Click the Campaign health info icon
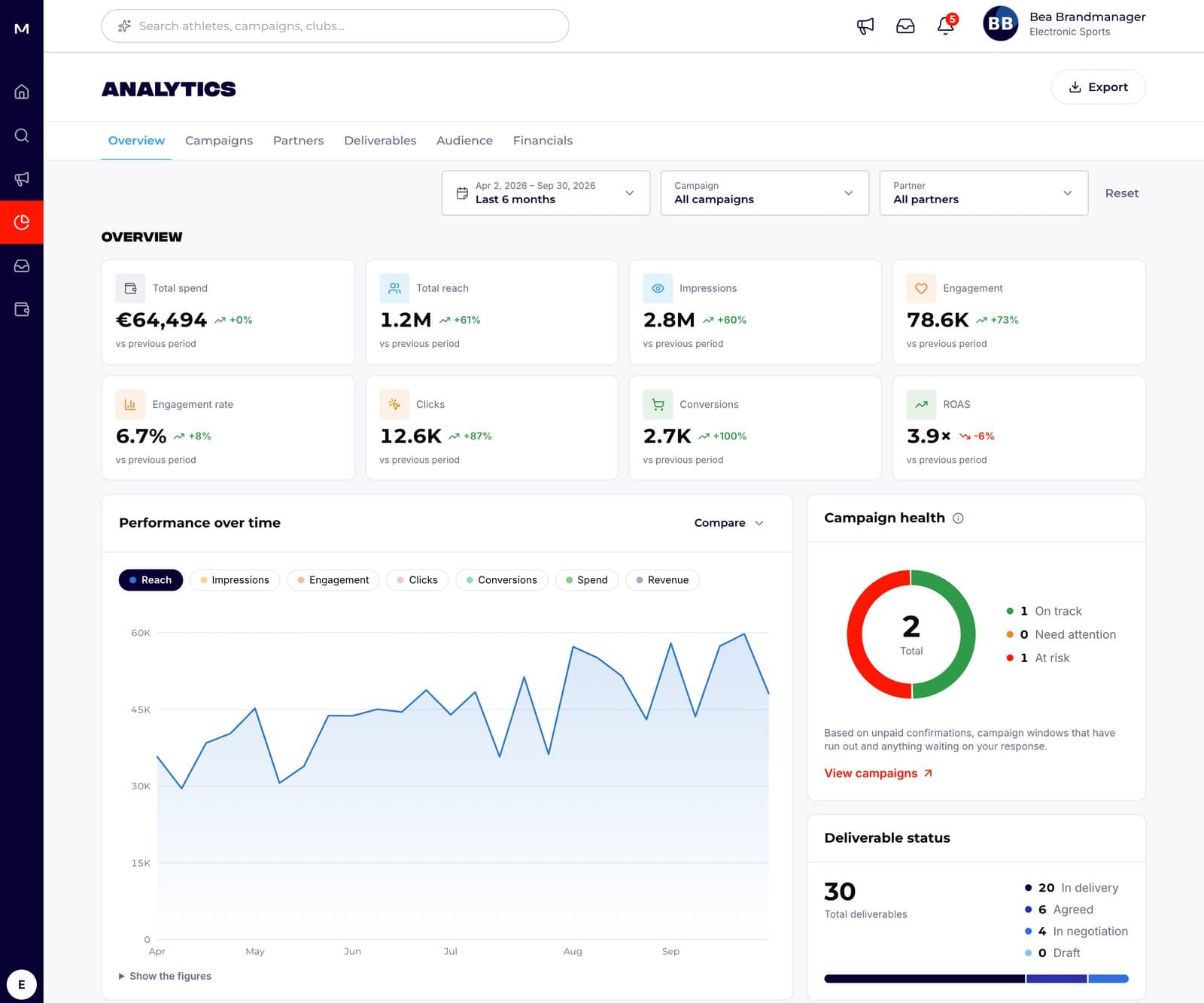The height and width of the screenshot is (1003, 1204). pyautogui.click(x=958, y=518)
